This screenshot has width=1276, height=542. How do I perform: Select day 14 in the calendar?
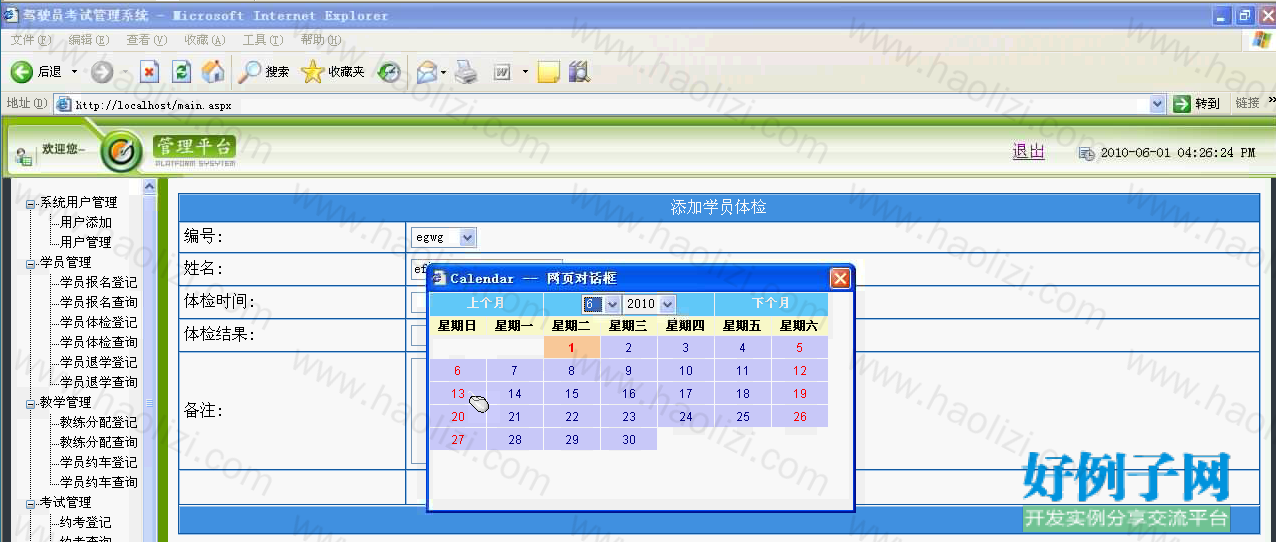(515, 394)
